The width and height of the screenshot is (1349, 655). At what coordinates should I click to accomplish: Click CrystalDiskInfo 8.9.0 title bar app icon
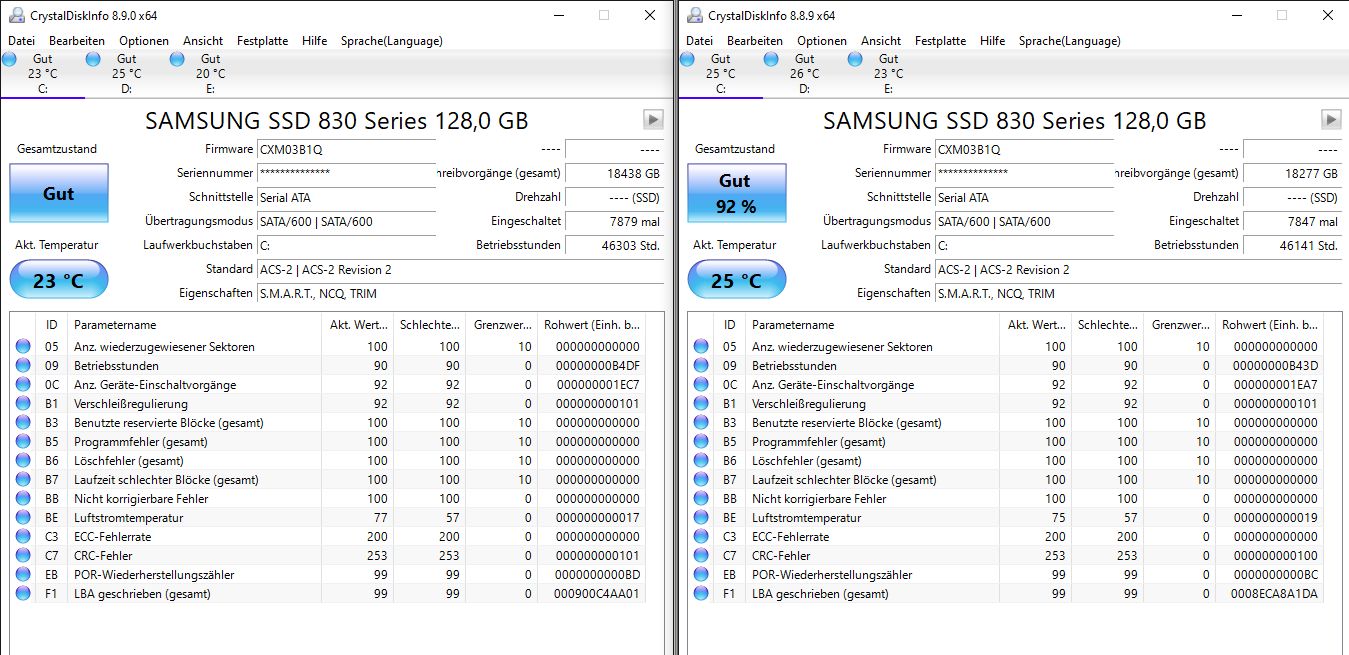point(15,15)
